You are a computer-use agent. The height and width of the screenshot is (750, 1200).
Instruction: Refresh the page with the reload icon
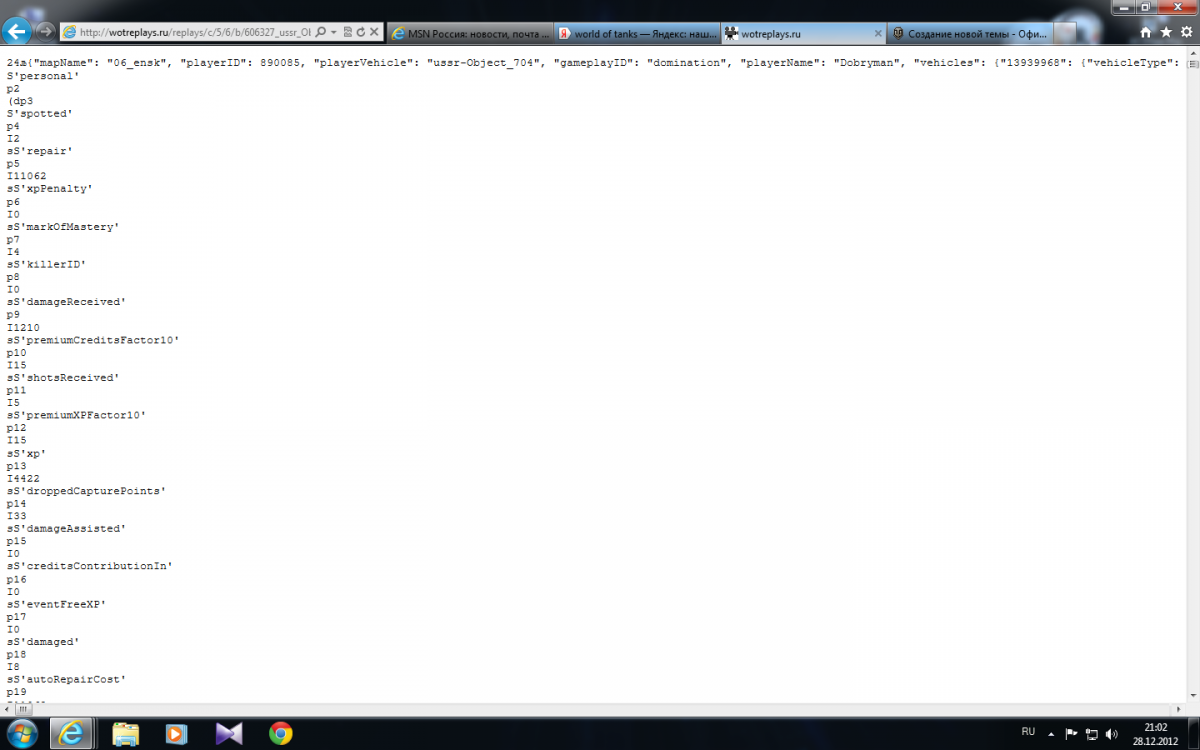pos(360,33)
